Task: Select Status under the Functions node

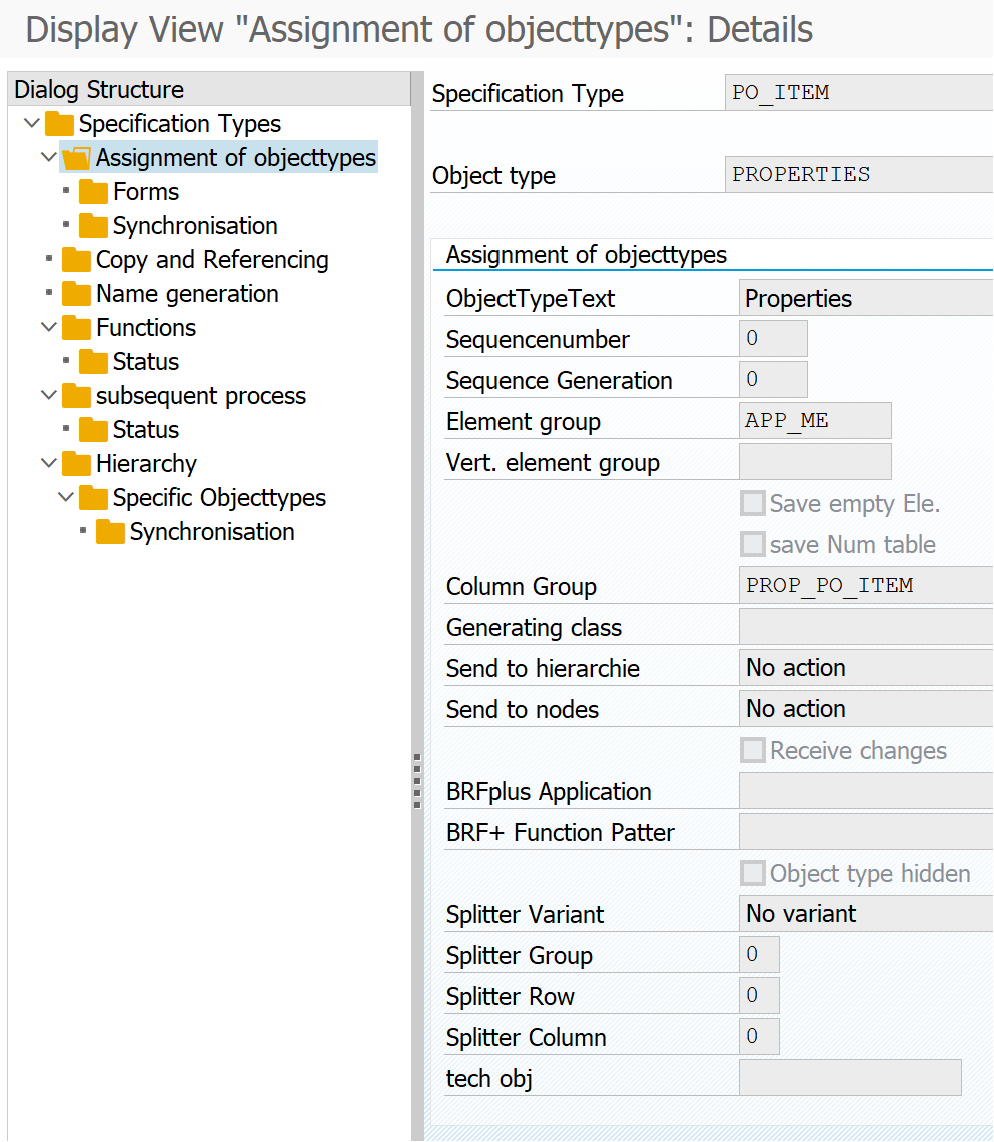Action: click(145, 362)
